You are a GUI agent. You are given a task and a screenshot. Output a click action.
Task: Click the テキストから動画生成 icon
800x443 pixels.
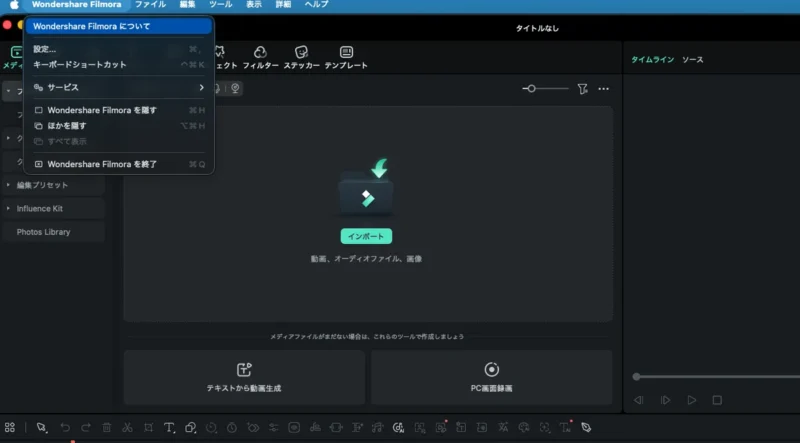pyautogui.click(x=244, y=370)
